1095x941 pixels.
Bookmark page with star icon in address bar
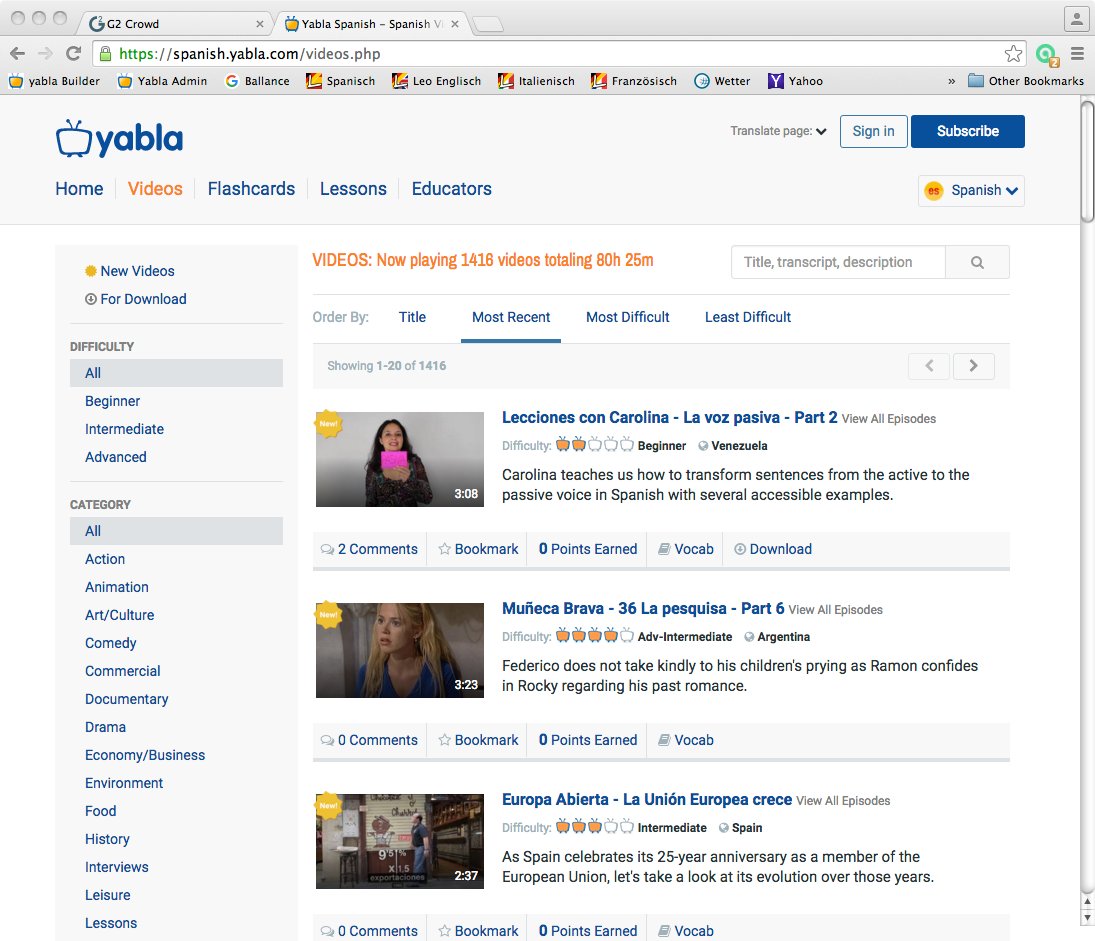(x=1013, y=54)
